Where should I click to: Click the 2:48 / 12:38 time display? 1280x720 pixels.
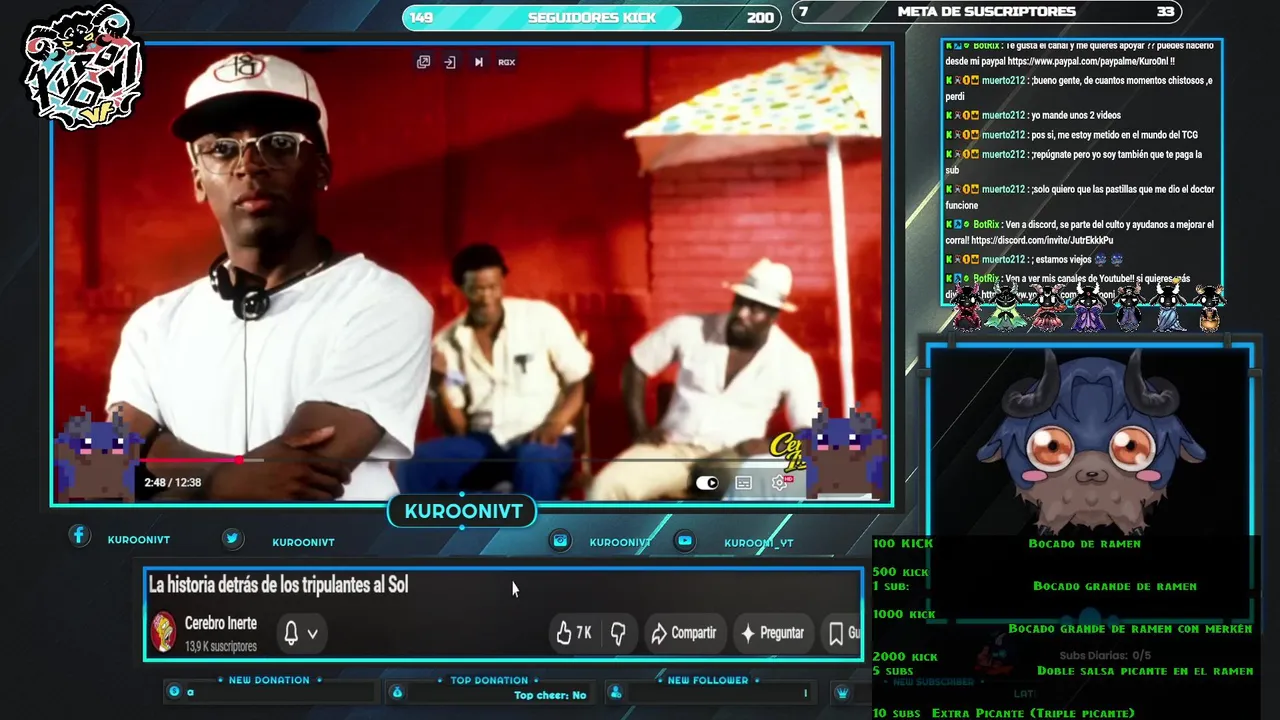coord(173,482)
